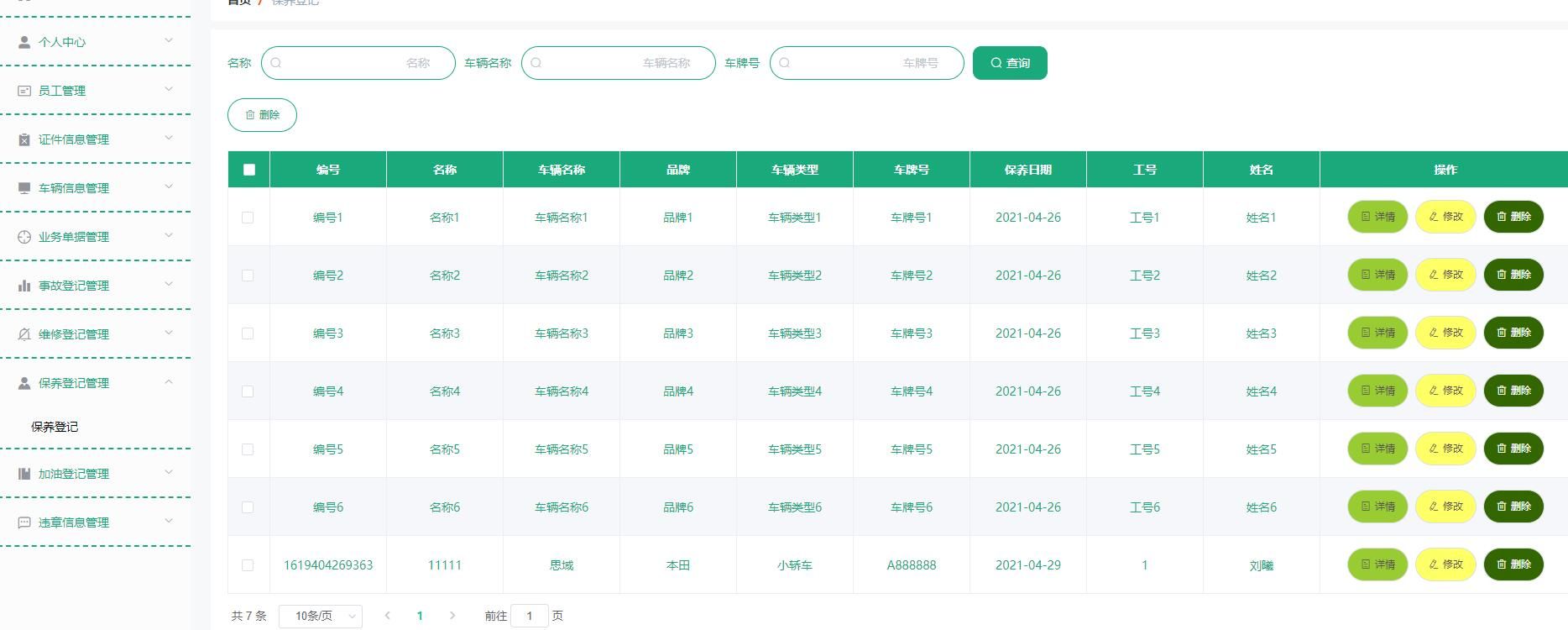
Task: Click 删除 for the A888888 row
Action: 1513,564
